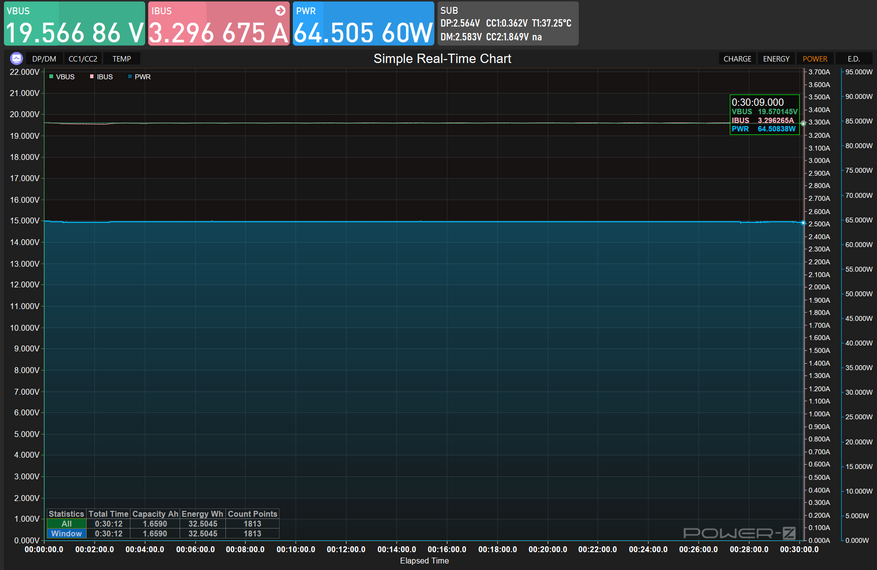Open the TEMP tab
This screenshot has height=570, width=877.
[121, 59]
